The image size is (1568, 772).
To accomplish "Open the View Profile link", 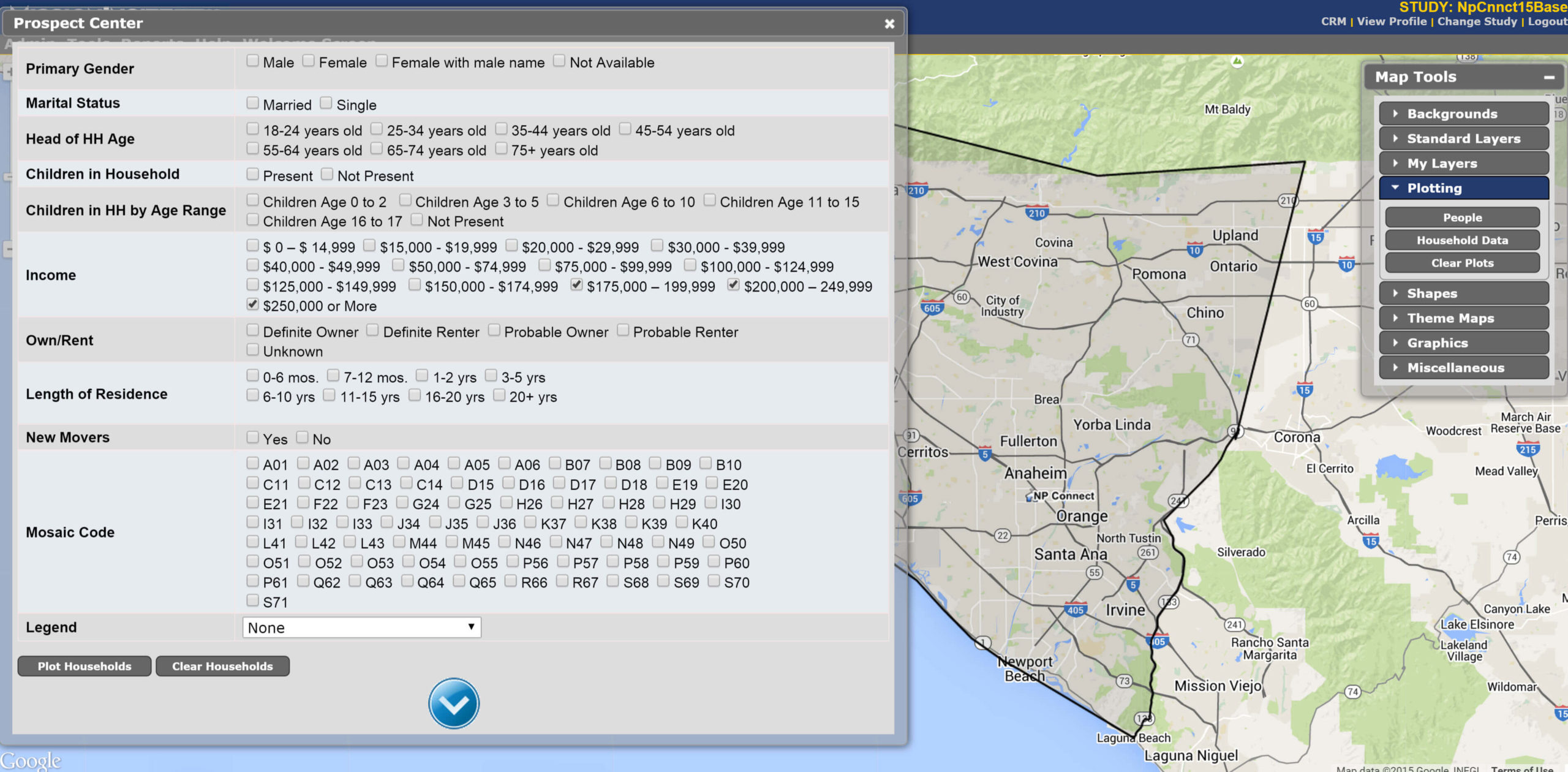I will 1392,21.
